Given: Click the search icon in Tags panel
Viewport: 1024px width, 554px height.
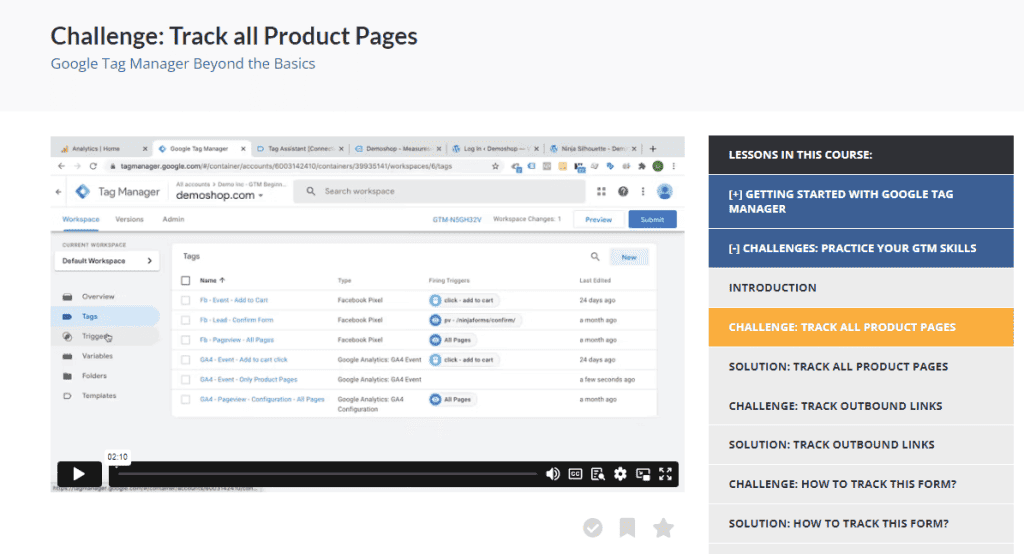Looking at the screenshot, I should coord(595,257).
